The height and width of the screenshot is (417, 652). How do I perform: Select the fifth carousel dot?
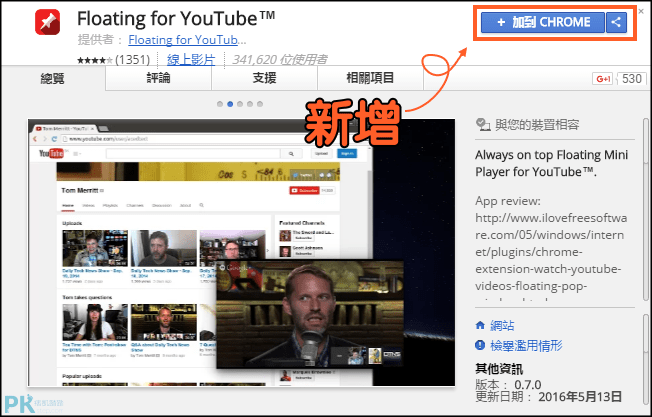[260, 104]
